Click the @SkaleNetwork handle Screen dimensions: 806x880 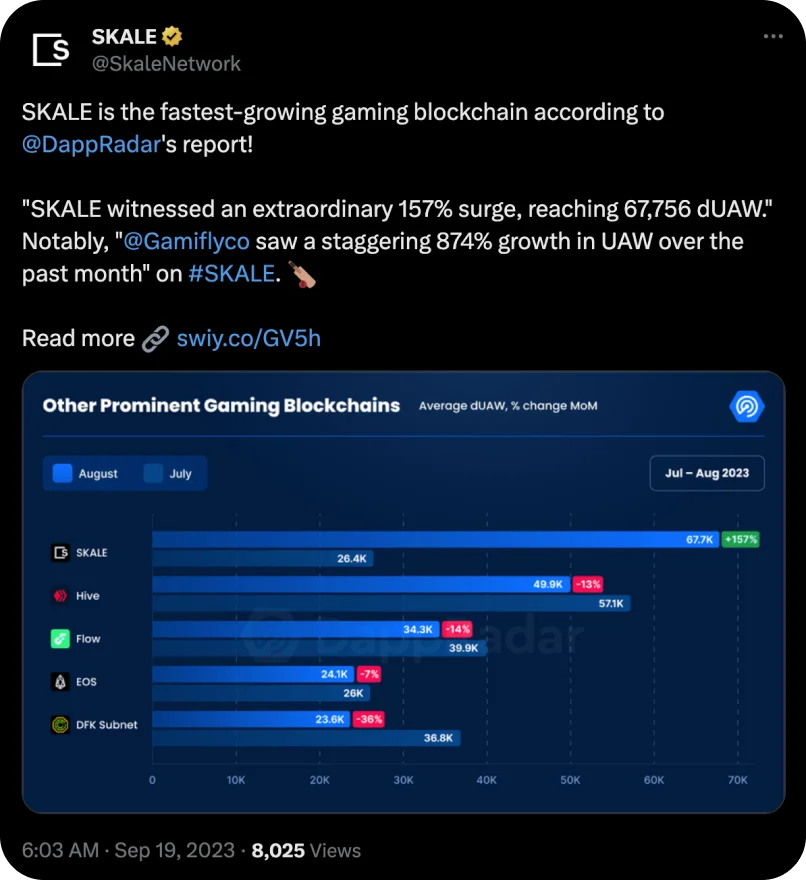[166, 63]
